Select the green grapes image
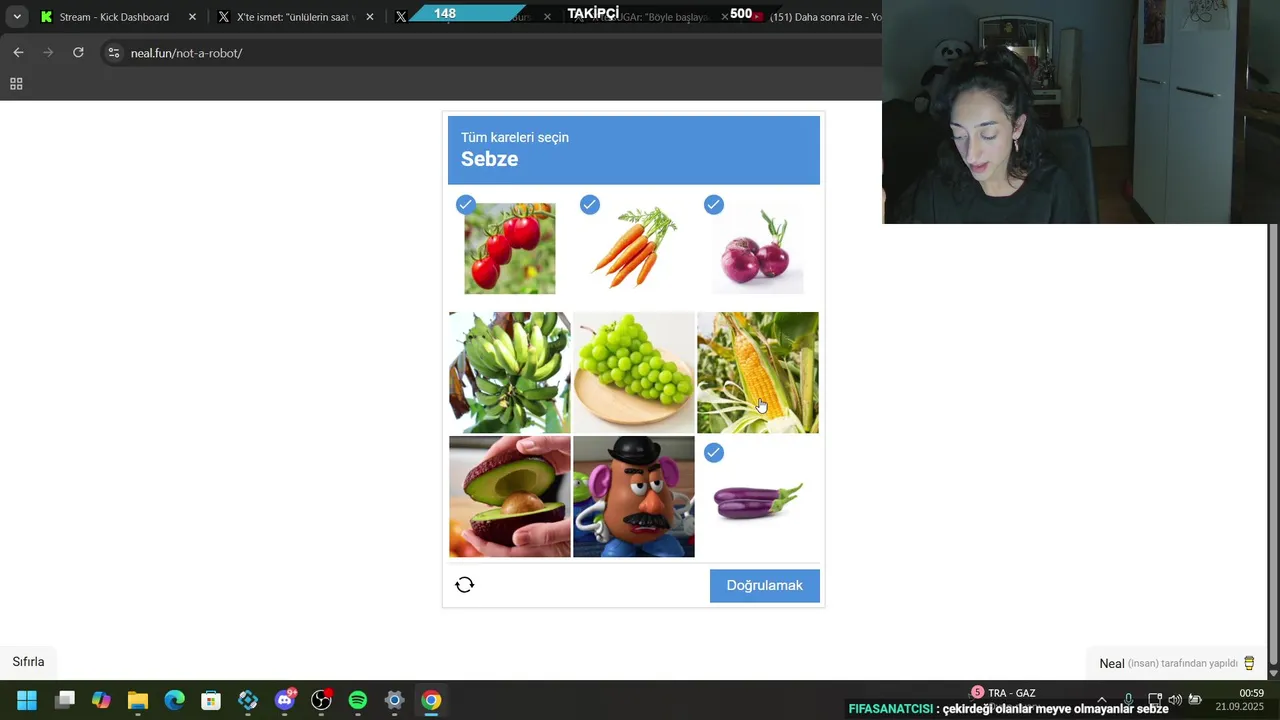The image size is (1280, 720). [634, 372]
